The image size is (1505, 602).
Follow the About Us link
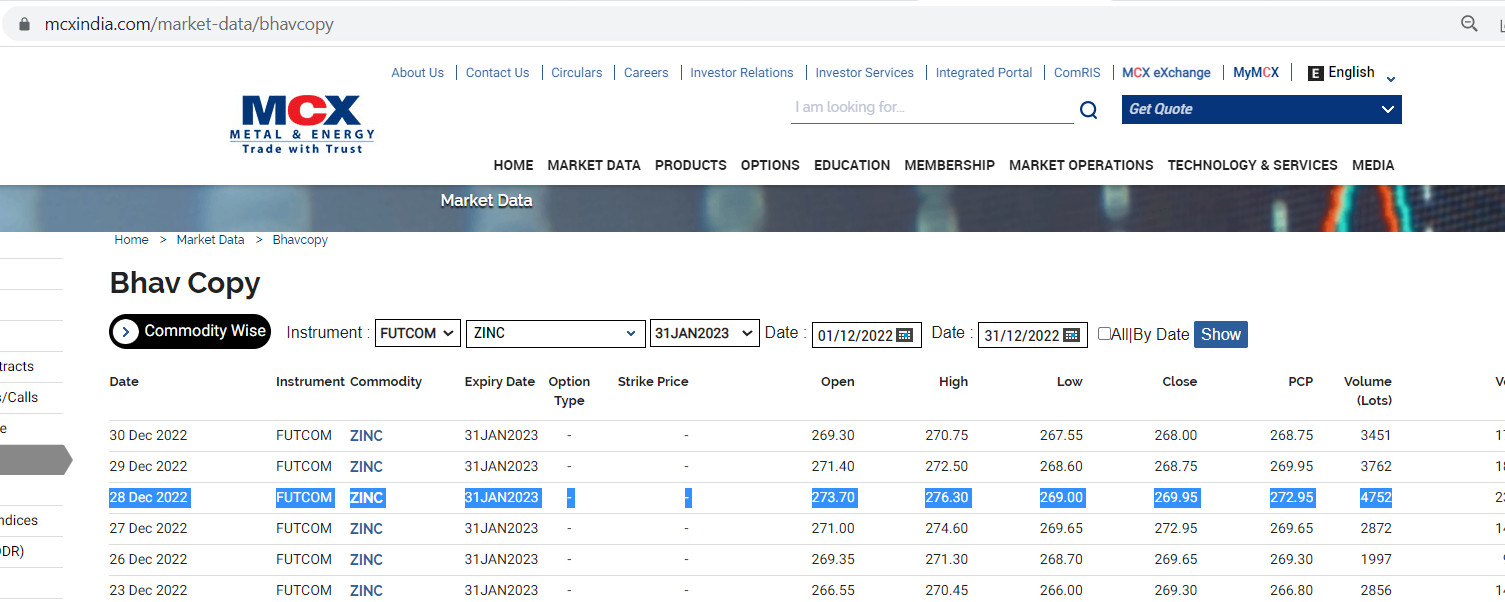click(417, 73)
